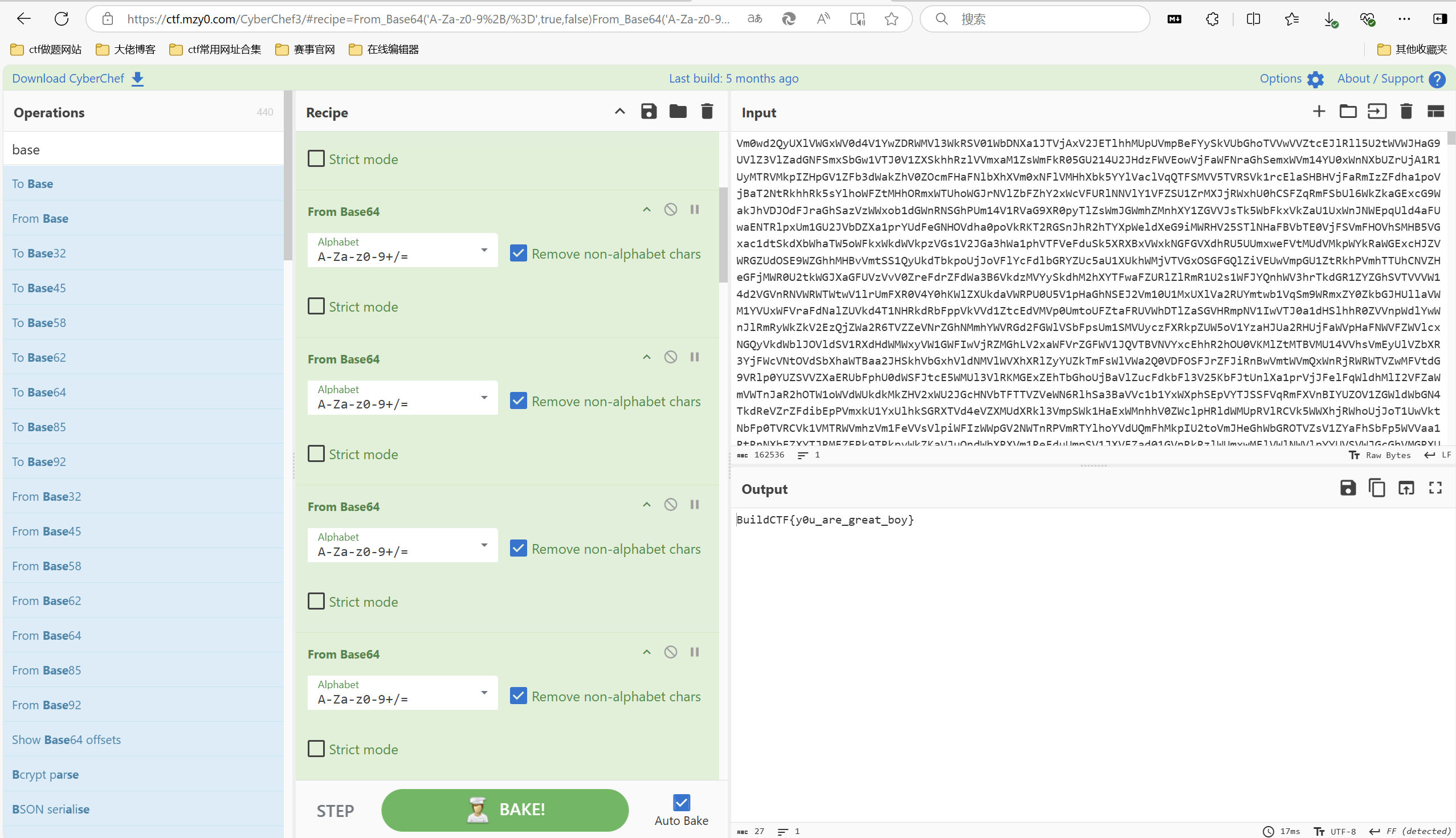Refresh the browser page
1456x838 pixels.
click(x=62, y=19)
